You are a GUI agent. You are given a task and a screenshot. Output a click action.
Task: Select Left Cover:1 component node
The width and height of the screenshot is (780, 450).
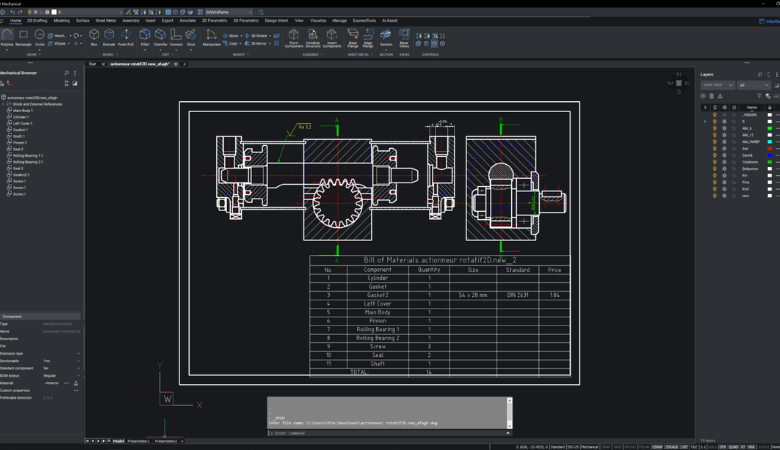point(22,123)
